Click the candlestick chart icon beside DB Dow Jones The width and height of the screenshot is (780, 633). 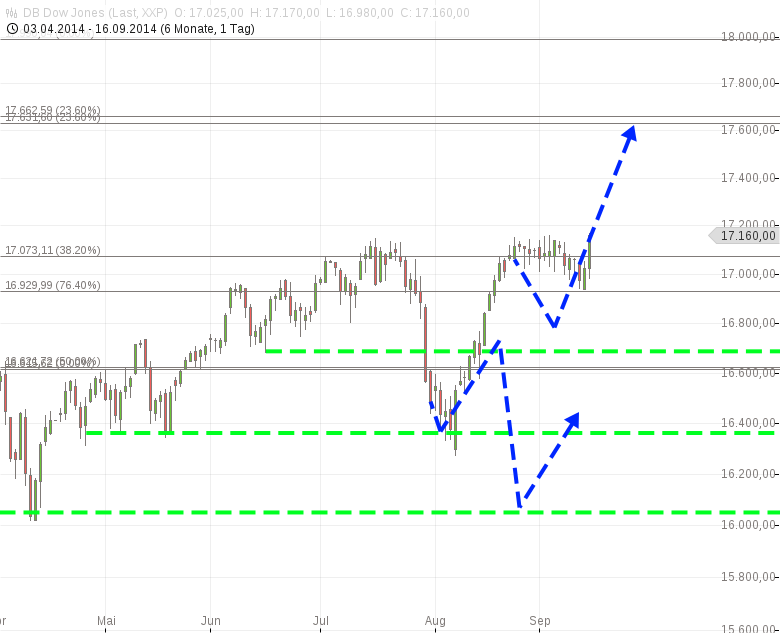[x=12, y=12]
